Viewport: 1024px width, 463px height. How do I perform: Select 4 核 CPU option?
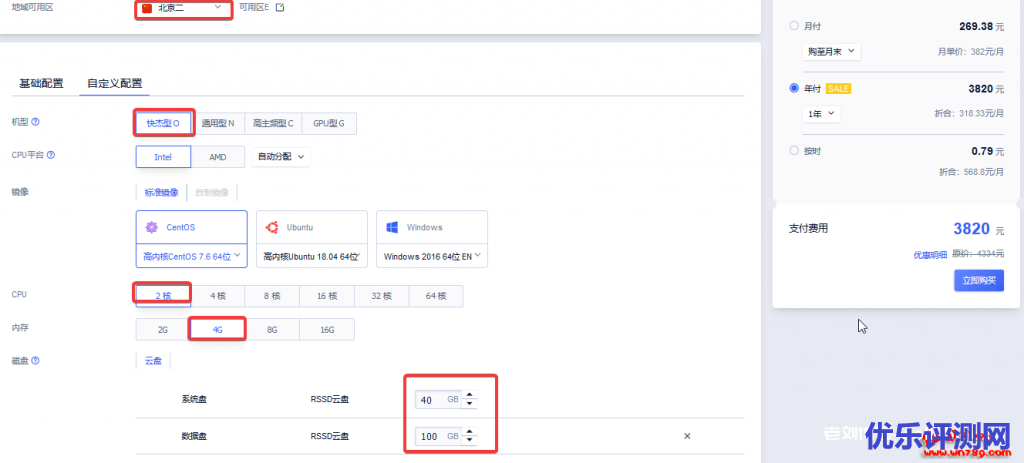[218, 296]
